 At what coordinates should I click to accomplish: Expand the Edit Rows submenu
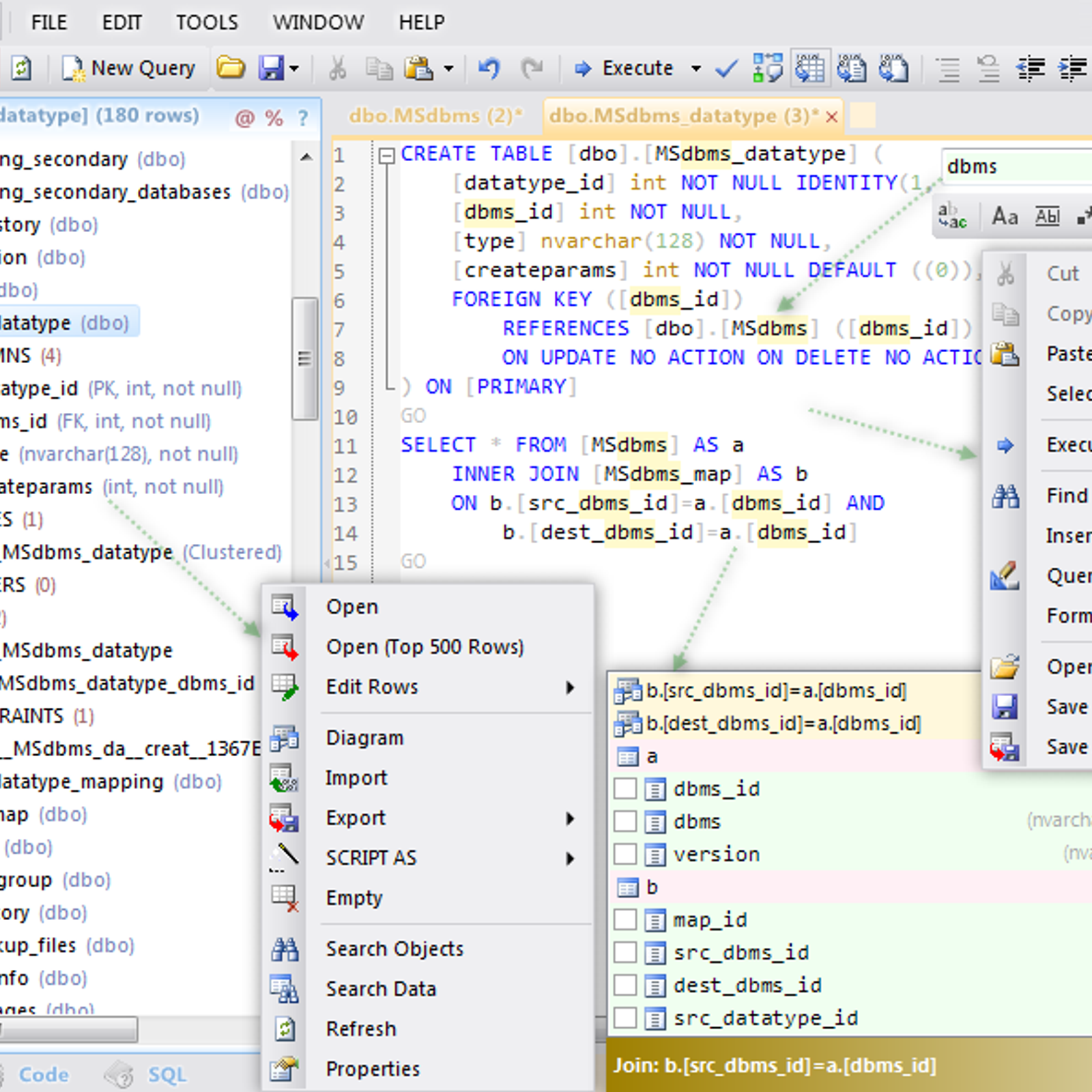pyautogui.click(x=428, y=687)
